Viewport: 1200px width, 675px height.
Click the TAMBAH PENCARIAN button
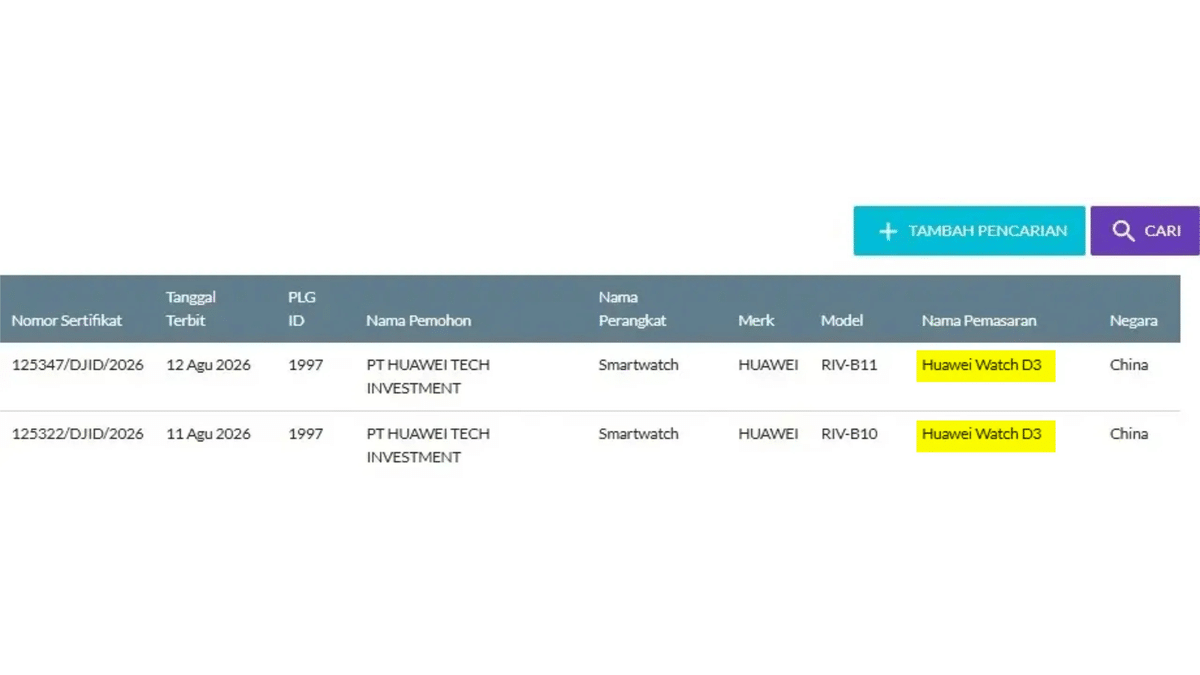[969, 231]
